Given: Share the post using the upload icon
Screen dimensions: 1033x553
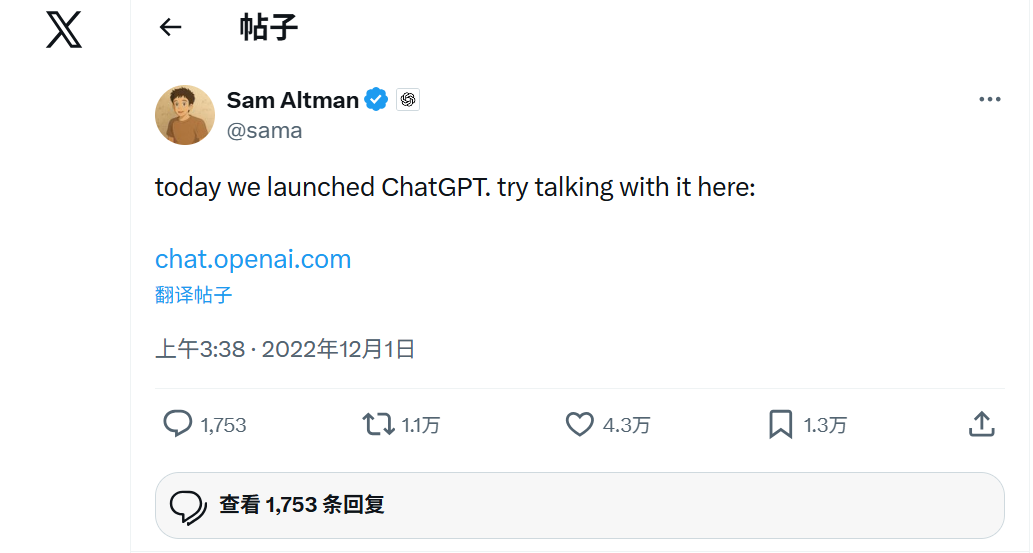Looking at the screenshot, I should point(981,424).
